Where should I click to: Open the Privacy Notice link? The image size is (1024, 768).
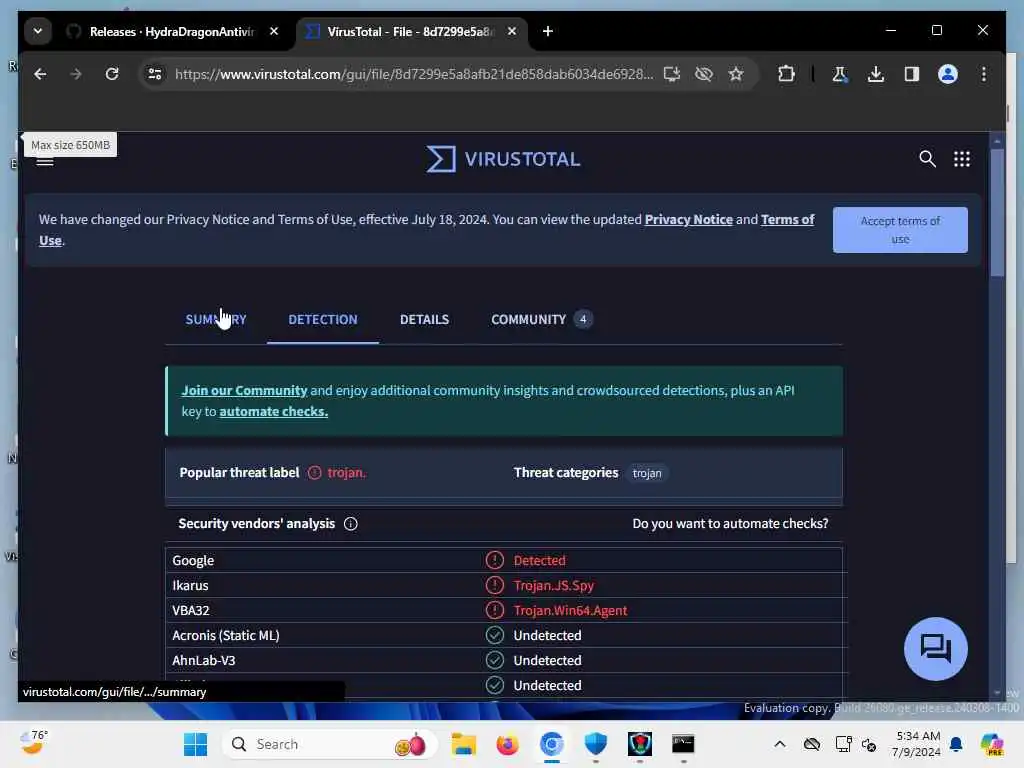coord(688,219)
